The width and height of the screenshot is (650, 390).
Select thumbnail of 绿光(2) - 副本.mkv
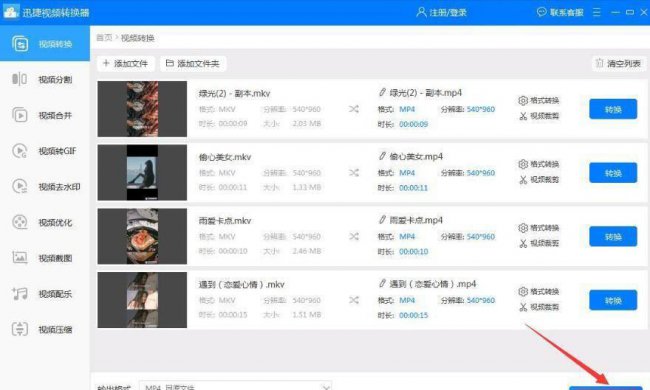[142, 109]
